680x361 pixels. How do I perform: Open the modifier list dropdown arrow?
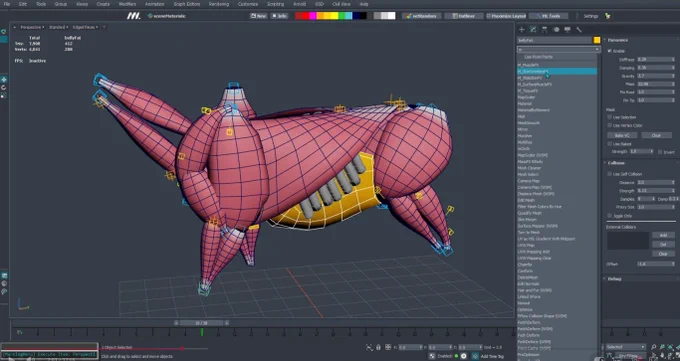tap(597, 49)
